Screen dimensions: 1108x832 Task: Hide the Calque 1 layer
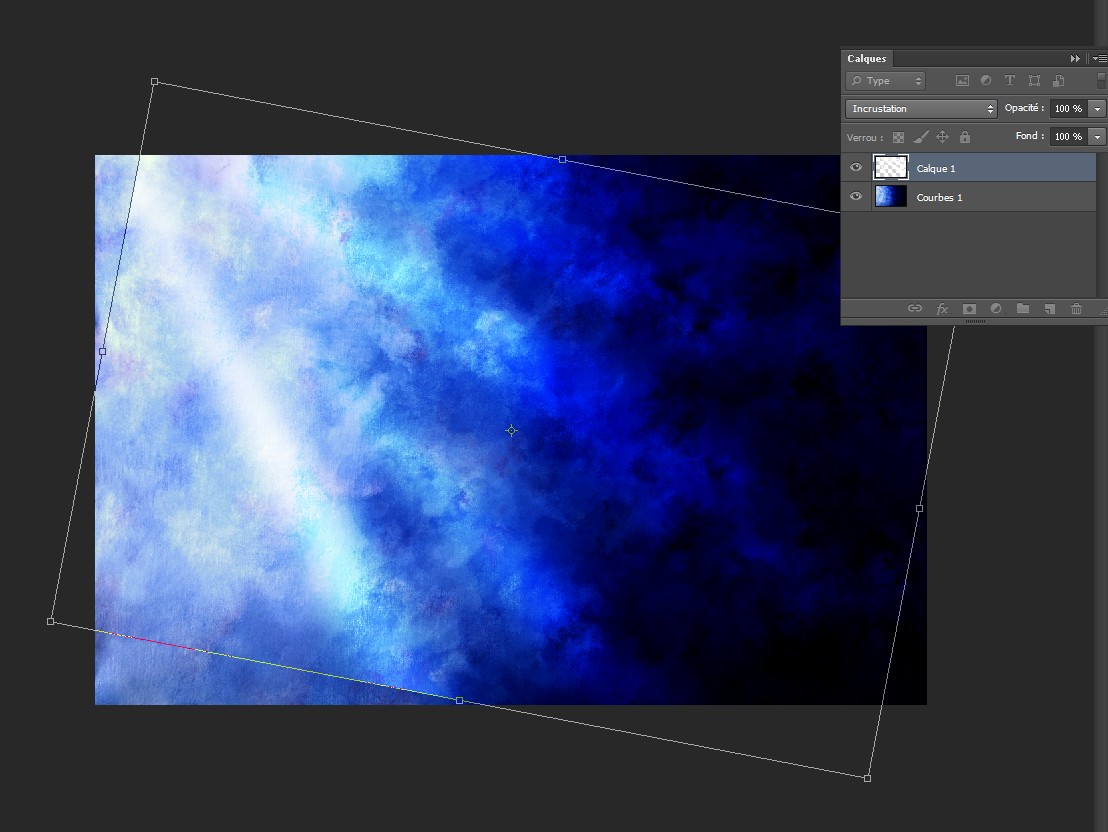pos(856,168)
